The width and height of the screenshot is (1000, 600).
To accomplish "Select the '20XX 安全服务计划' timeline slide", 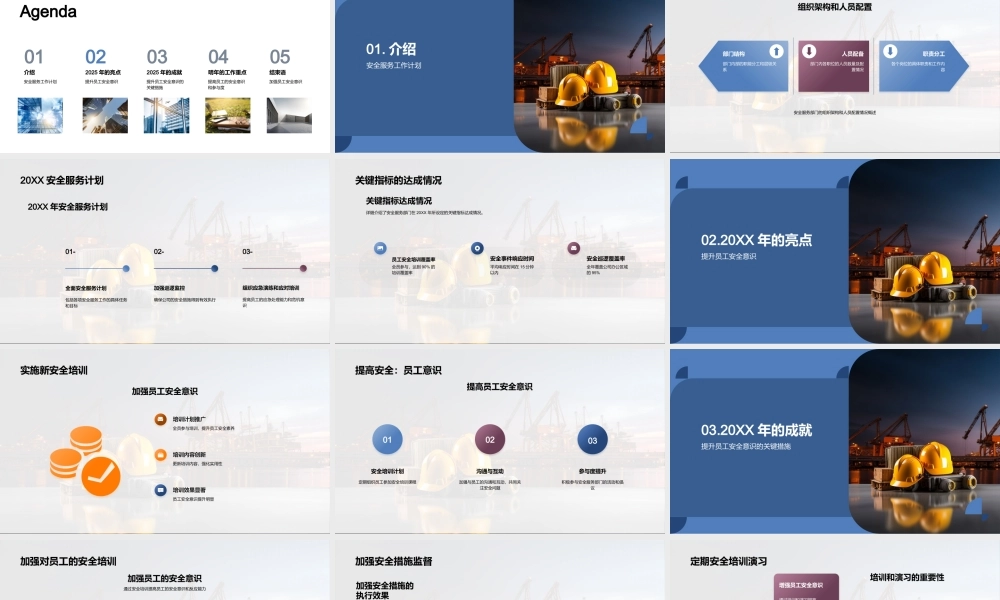I will point(165,251).
